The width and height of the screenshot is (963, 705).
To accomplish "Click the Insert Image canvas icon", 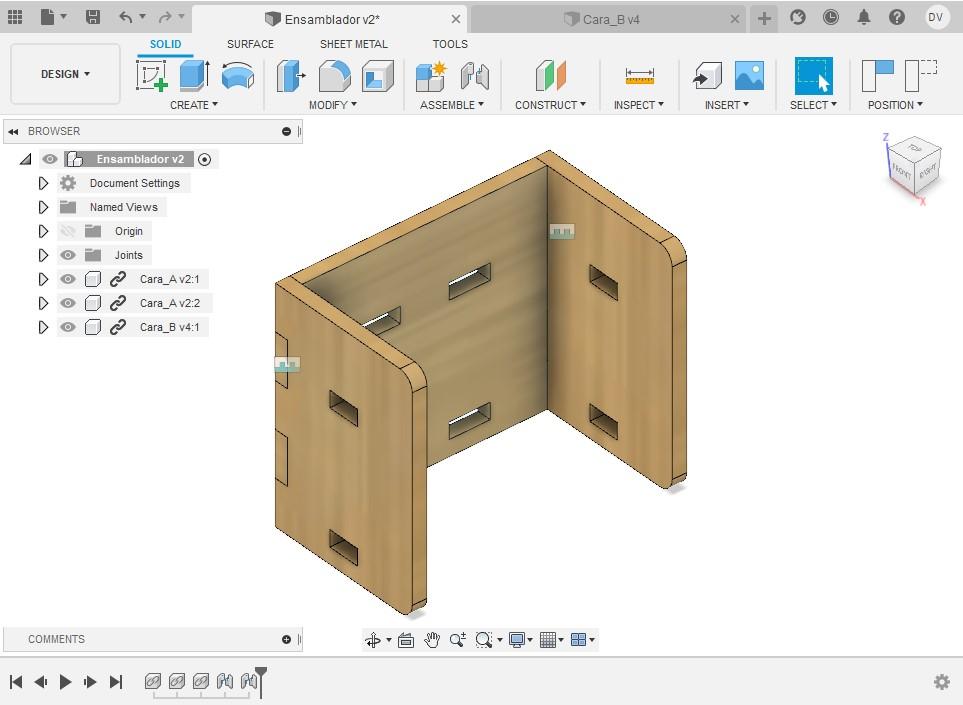I will tap(750, 76).
